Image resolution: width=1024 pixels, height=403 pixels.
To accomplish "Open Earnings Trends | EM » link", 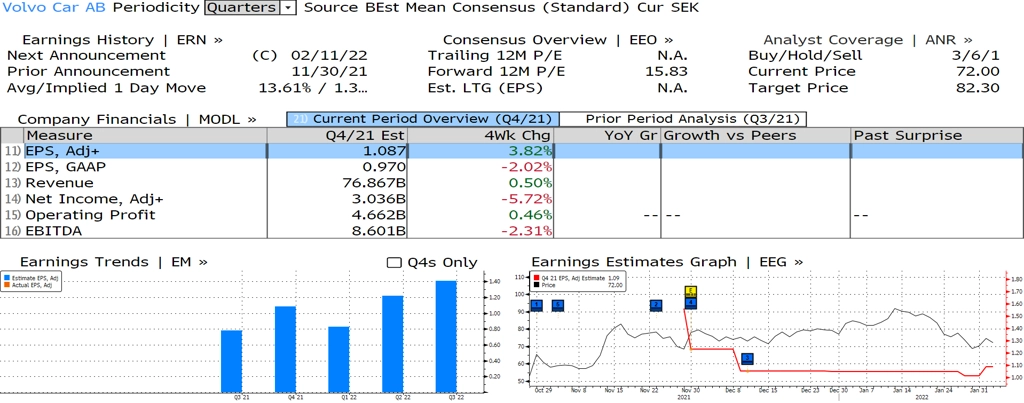I will pyautogui.click(x=114, y=262).
